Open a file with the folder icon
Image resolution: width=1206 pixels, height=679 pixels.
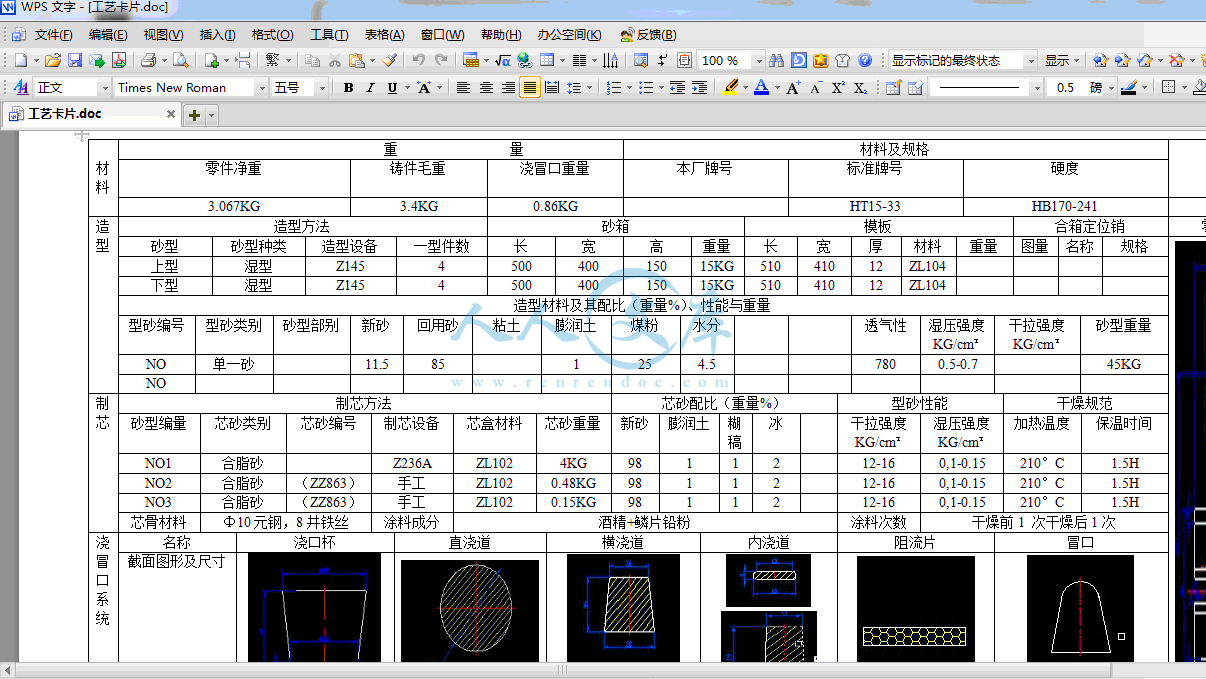54,60
